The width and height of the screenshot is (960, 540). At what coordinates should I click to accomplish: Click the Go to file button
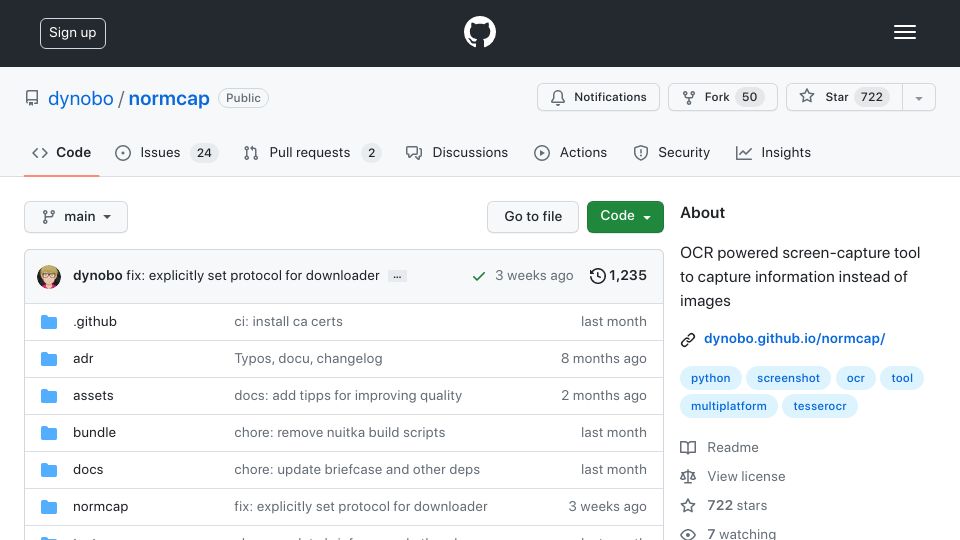click(533, 217)
